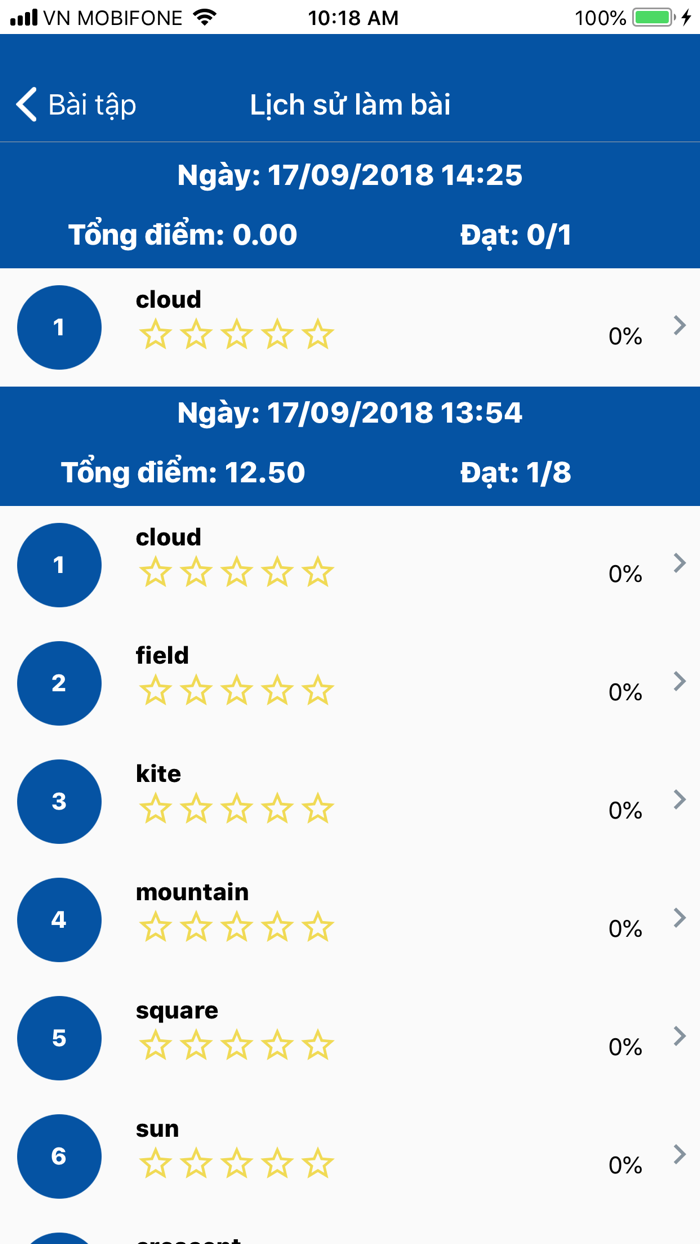The width and height of the screenshot is (700, 1244).
Task: Select the 17/09/2018 13:54 session header
Action: tap(350, 413)
